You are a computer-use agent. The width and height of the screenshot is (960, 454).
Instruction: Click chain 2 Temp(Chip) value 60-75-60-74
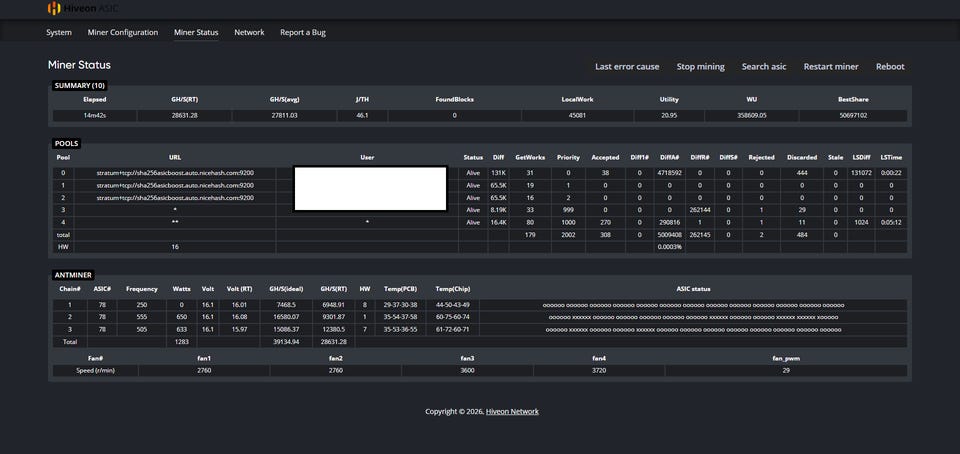pyautogui.click(x=452, y=317)
